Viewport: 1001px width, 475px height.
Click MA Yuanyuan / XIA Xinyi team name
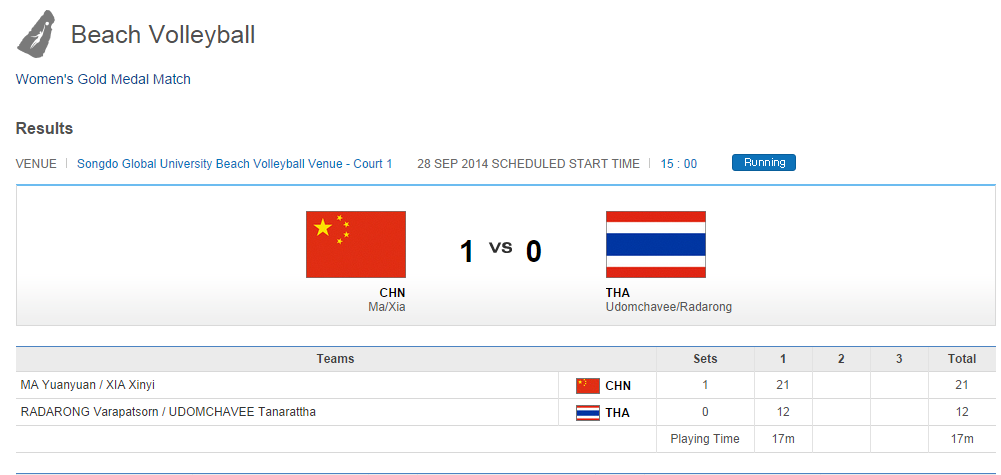tap(88, 385)
